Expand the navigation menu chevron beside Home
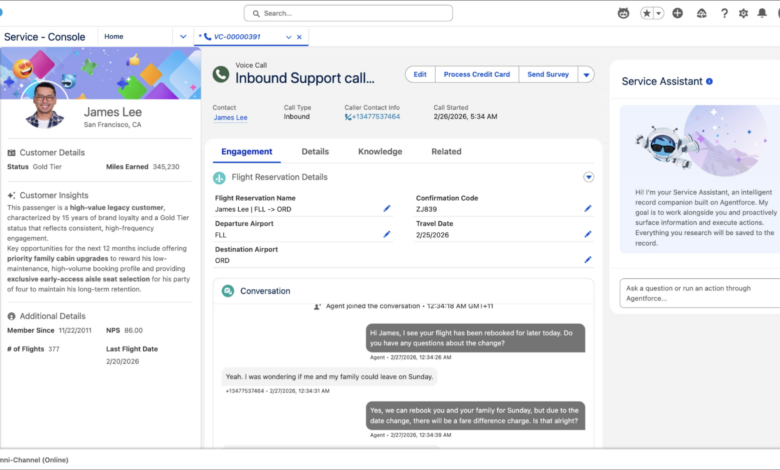This screenshot has width=780, height=470. pyautogui.click(x=183, y=36)
